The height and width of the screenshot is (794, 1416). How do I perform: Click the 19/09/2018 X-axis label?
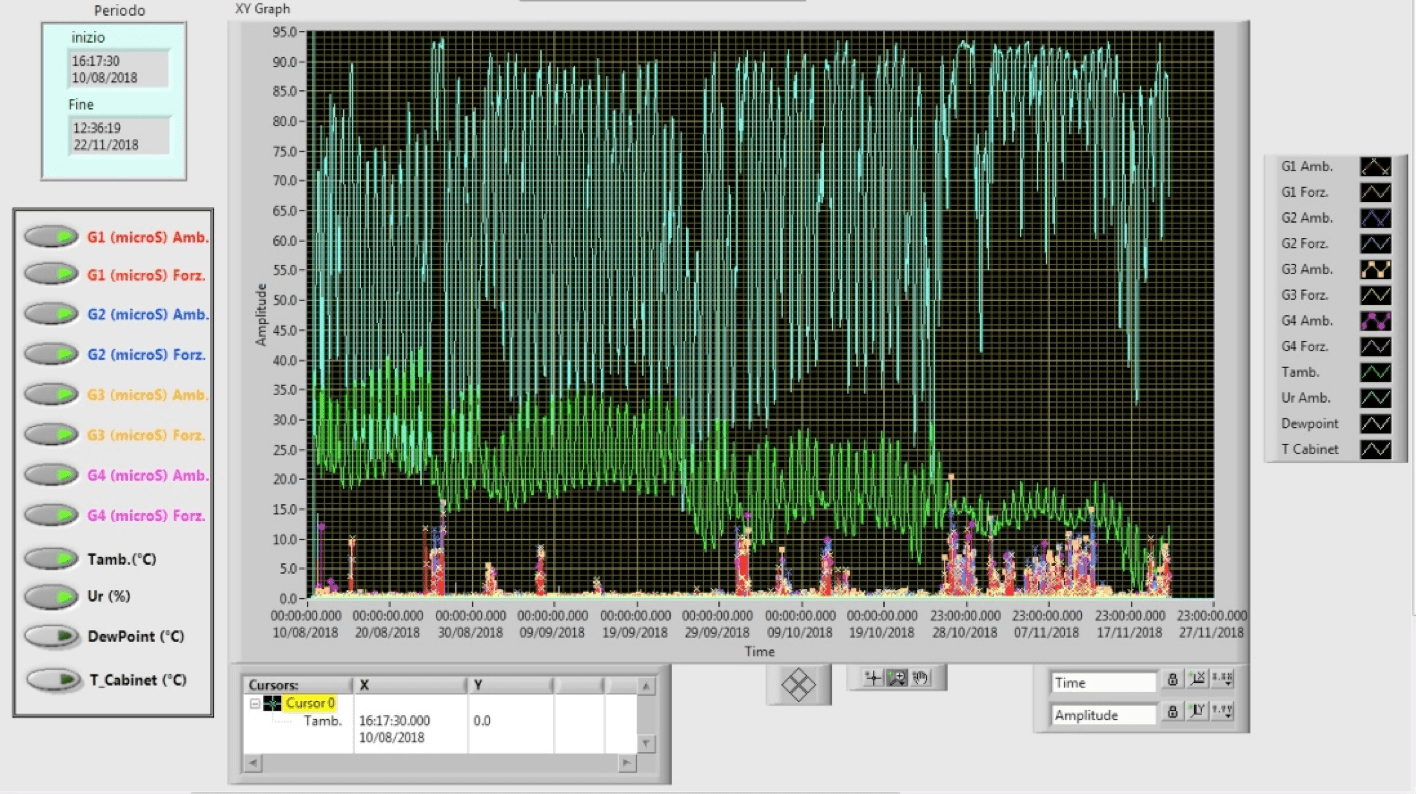[x=635, y=632]
